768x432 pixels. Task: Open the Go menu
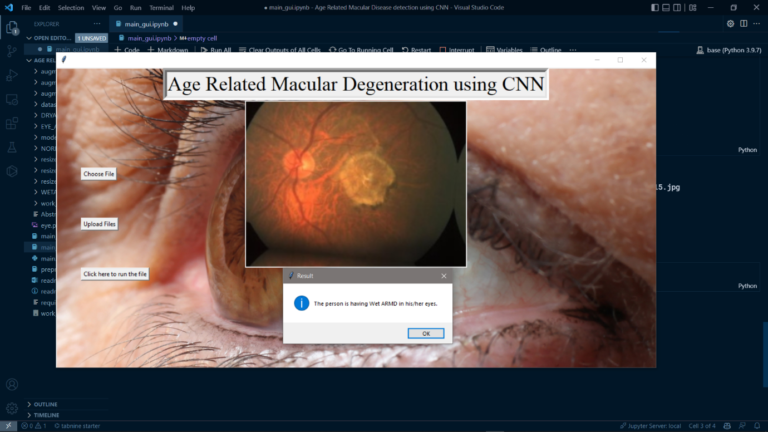pos(118,8)
